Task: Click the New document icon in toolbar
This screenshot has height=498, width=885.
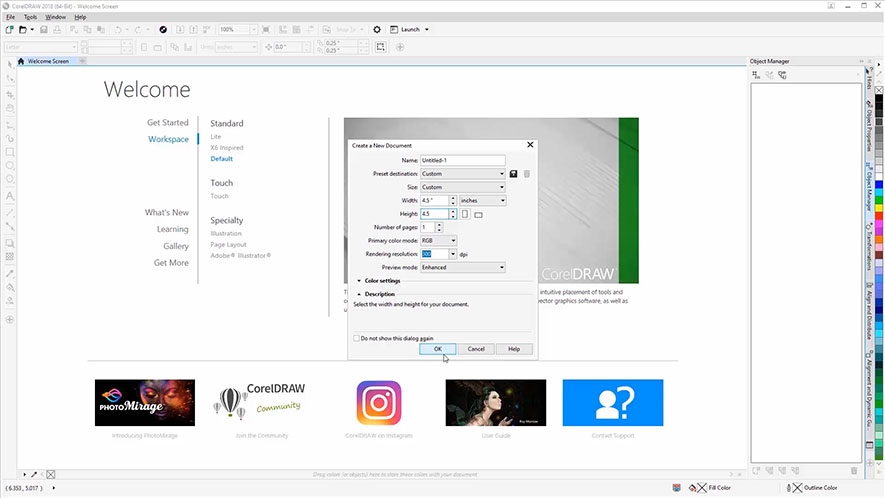Action: pos(9,30)
